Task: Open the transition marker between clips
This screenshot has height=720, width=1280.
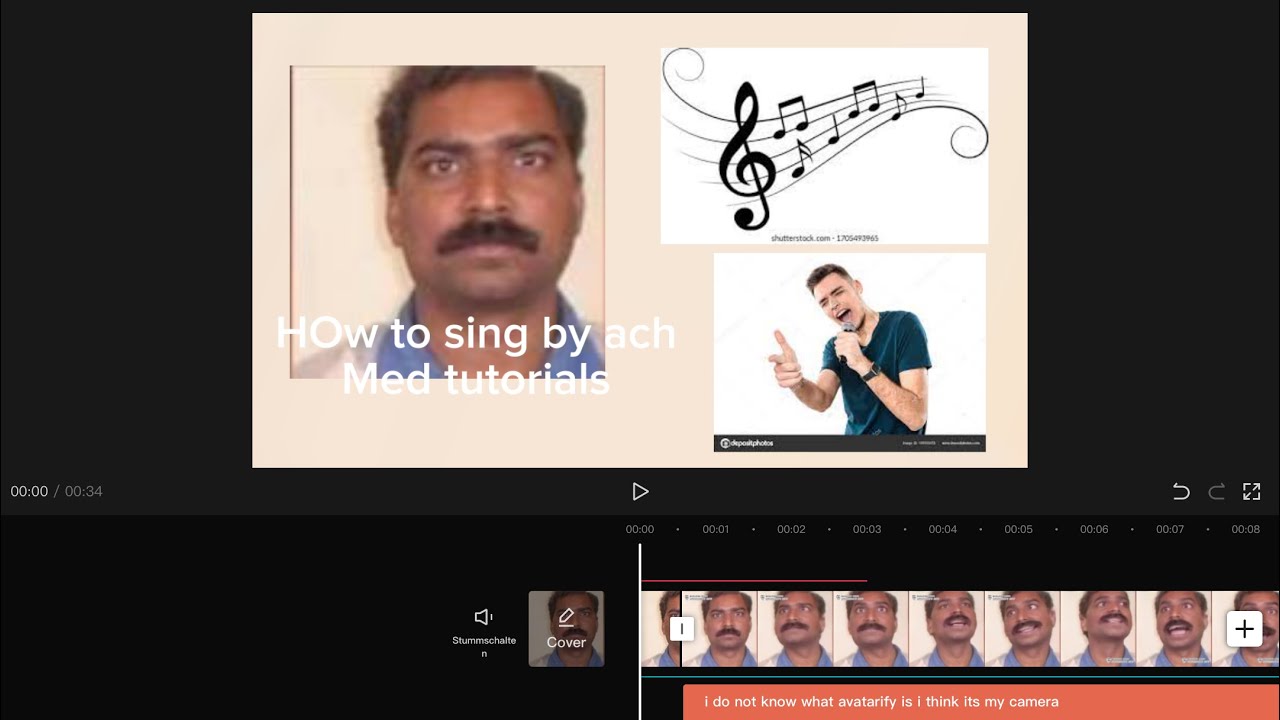Action: tap(681, 629)
